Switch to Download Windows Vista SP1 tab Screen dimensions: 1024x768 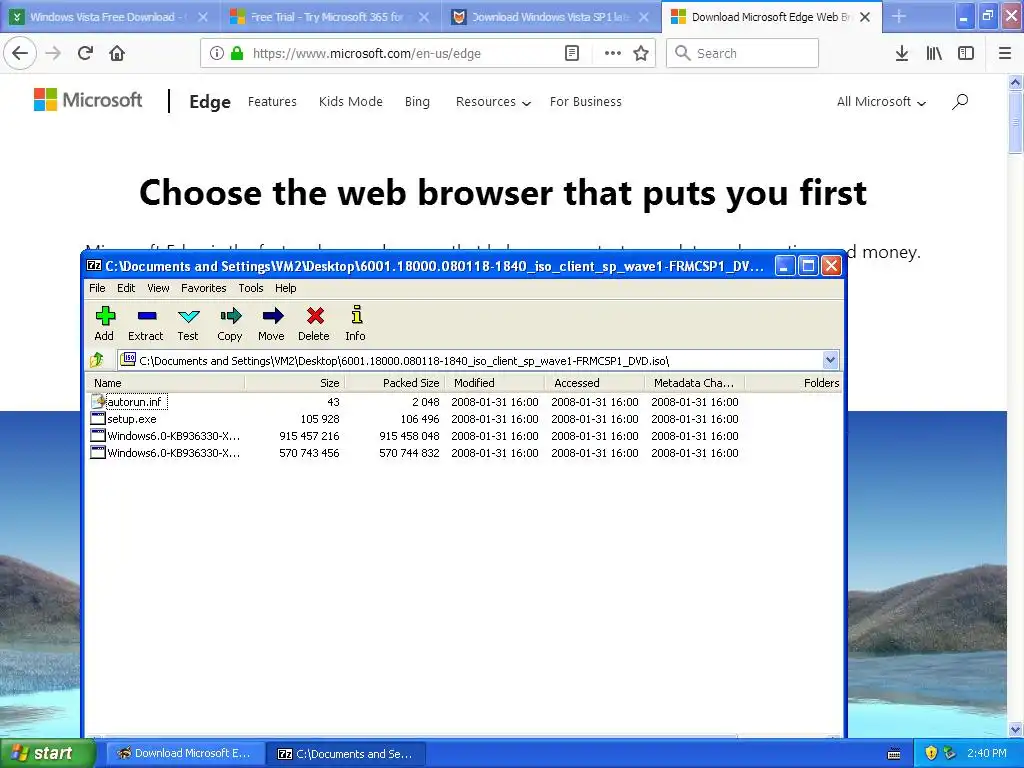click(549, 17)
